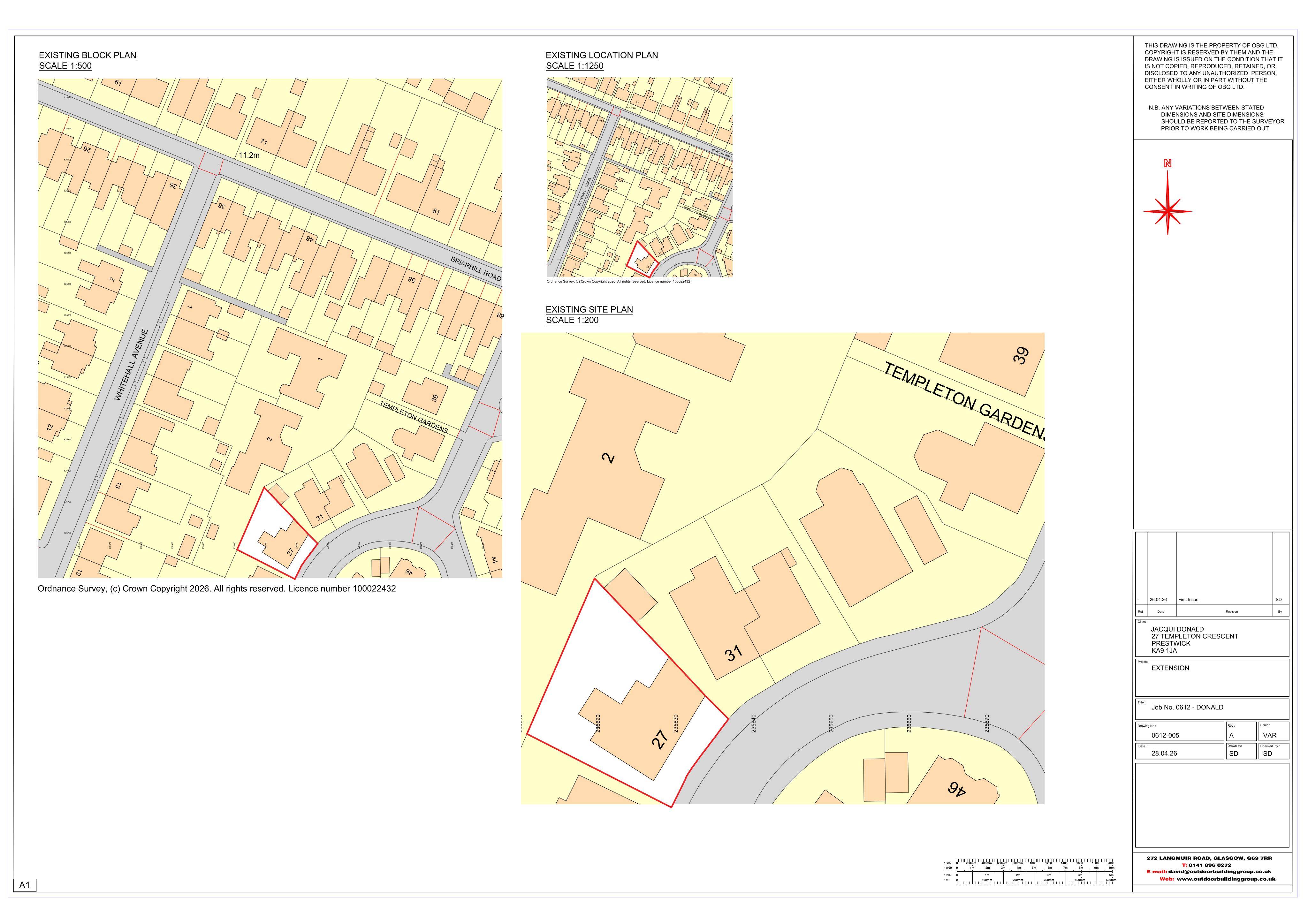
Task: Click the N.B. variations note
Action: [1216, 118]
